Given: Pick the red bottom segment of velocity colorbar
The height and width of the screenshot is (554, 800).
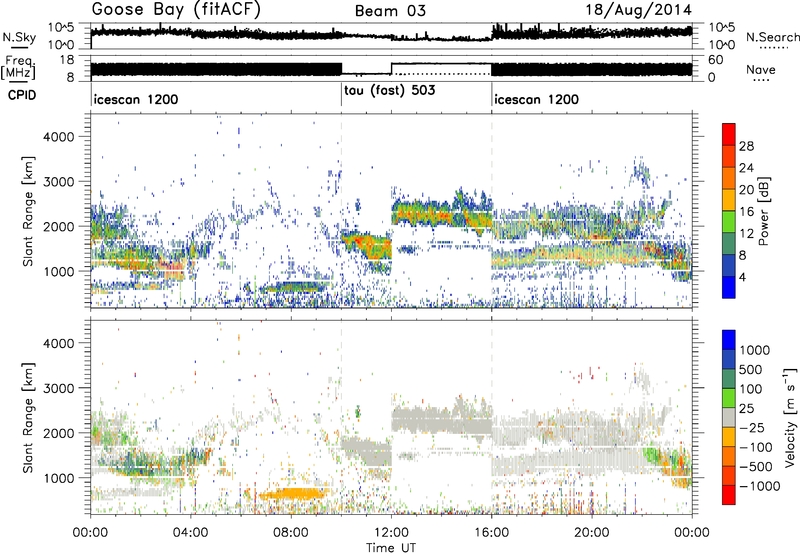Looking at the screenshot, I should click(729, 495).
